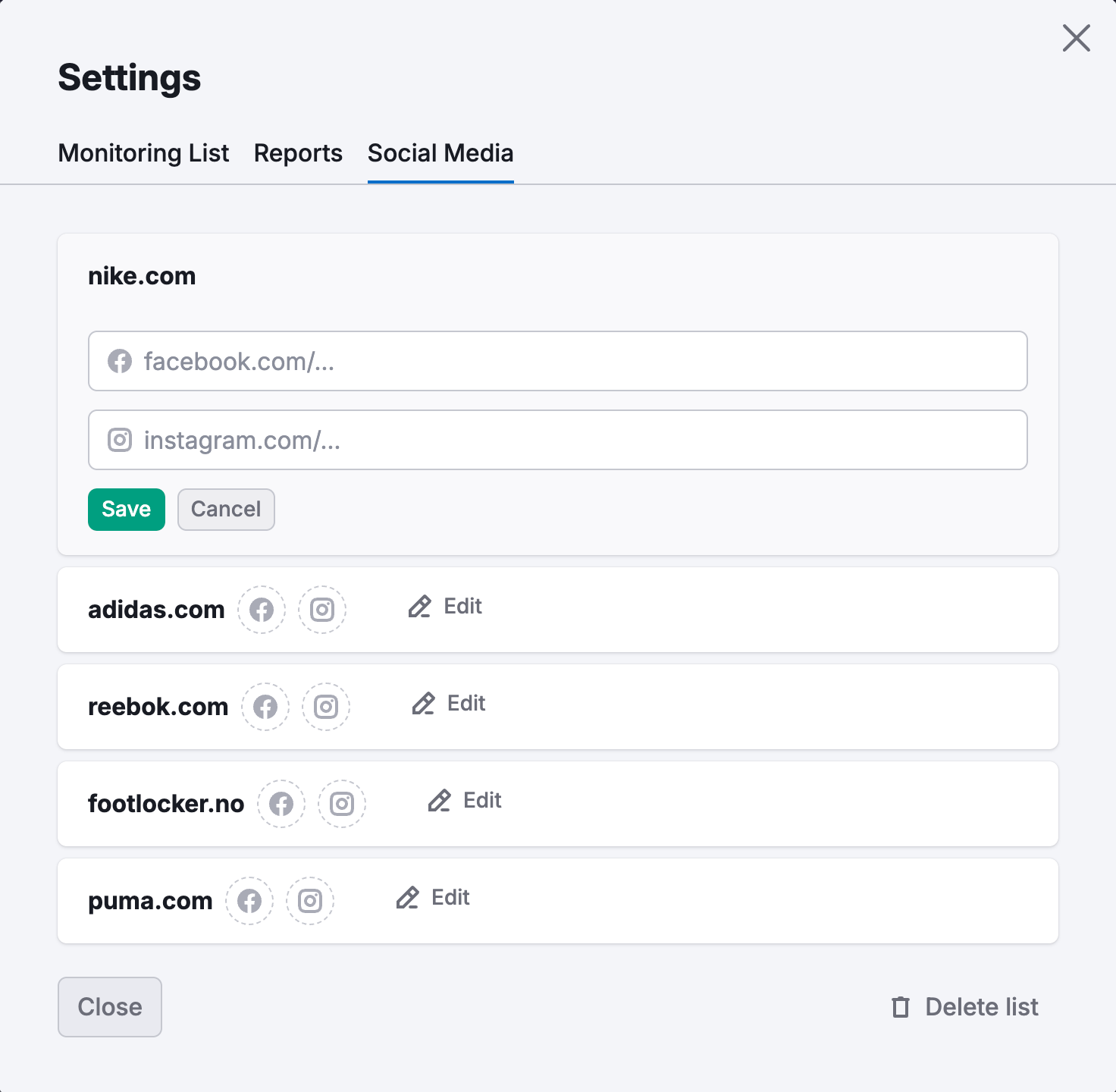Switch to the Reports tab

pos(297,153)
